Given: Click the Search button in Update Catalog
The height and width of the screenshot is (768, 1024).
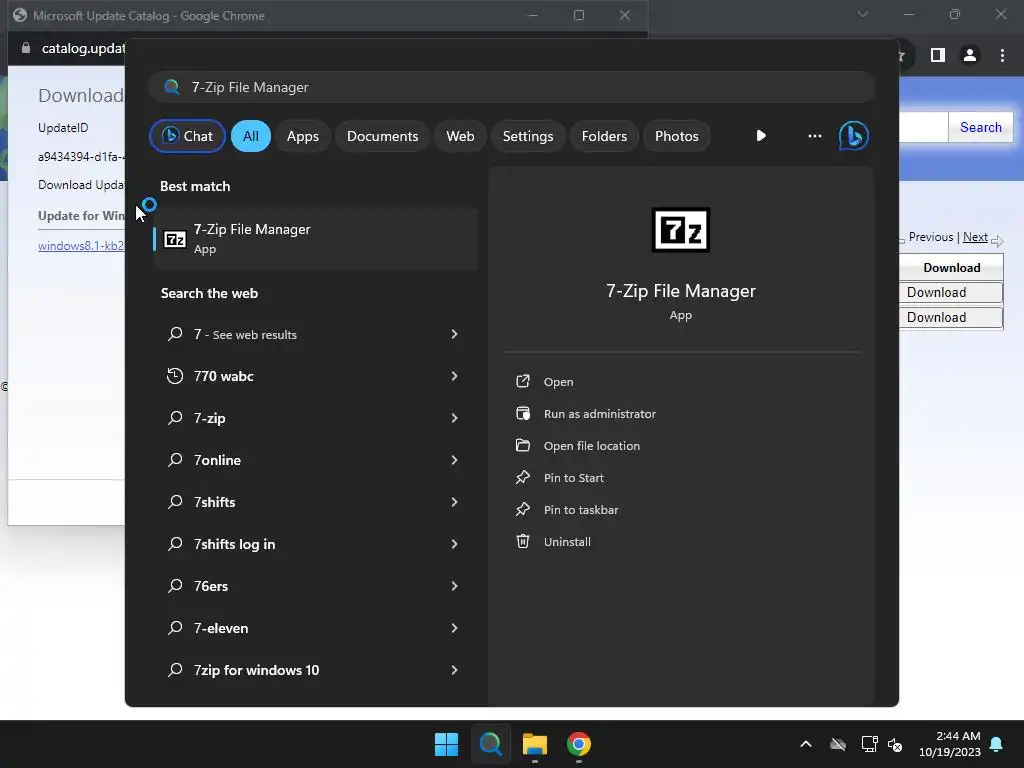Looking at the screenshot, I should pyautogui.click(x=980, y=127).
